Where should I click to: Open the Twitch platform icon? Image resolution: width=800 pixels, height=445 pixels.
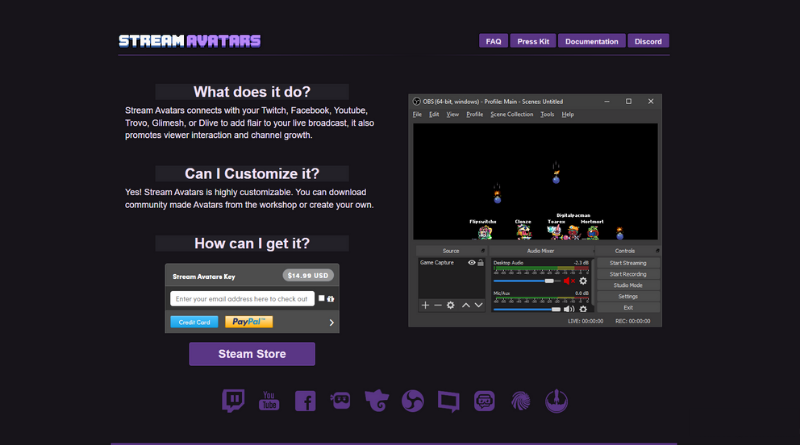233,401
